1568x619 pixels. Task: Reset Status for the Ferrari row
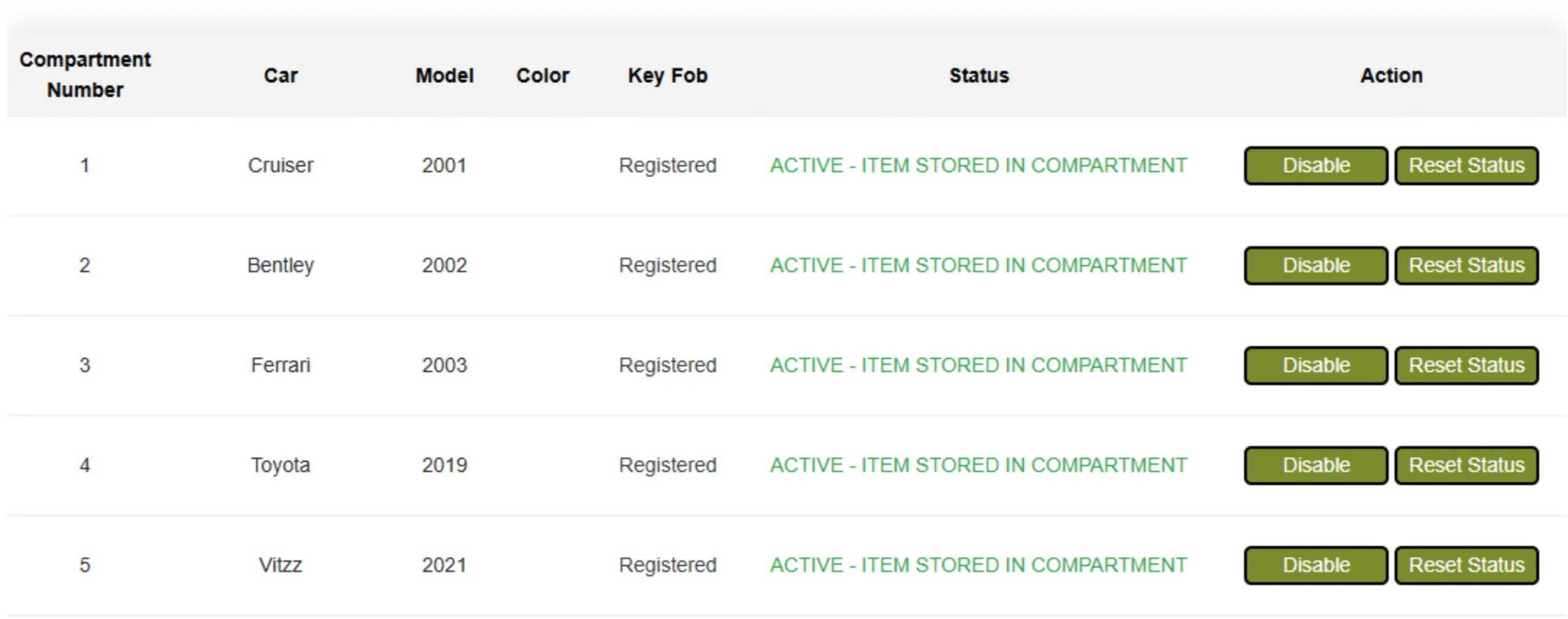coord(1466,365)
